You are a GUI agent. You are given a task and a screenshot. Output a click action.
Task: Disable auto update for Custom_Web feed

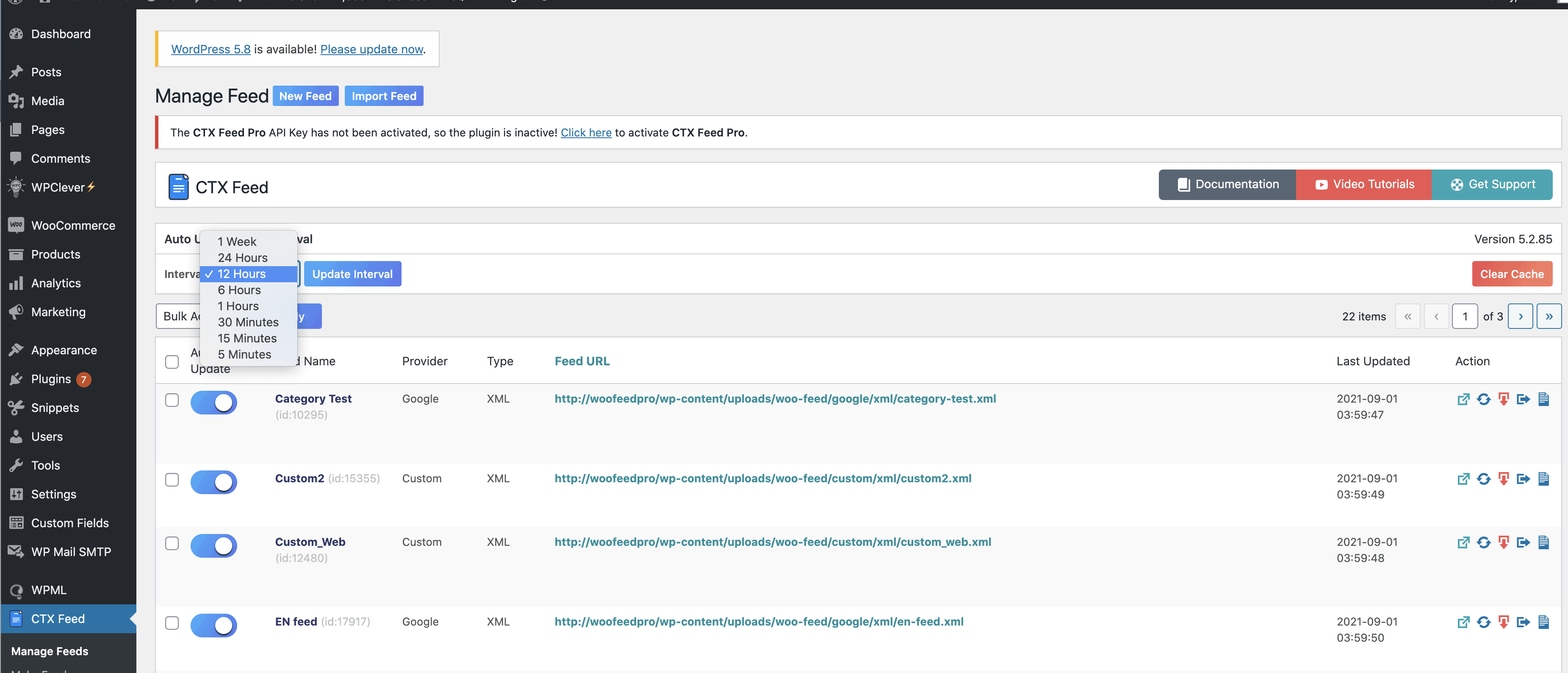(213, 546)
